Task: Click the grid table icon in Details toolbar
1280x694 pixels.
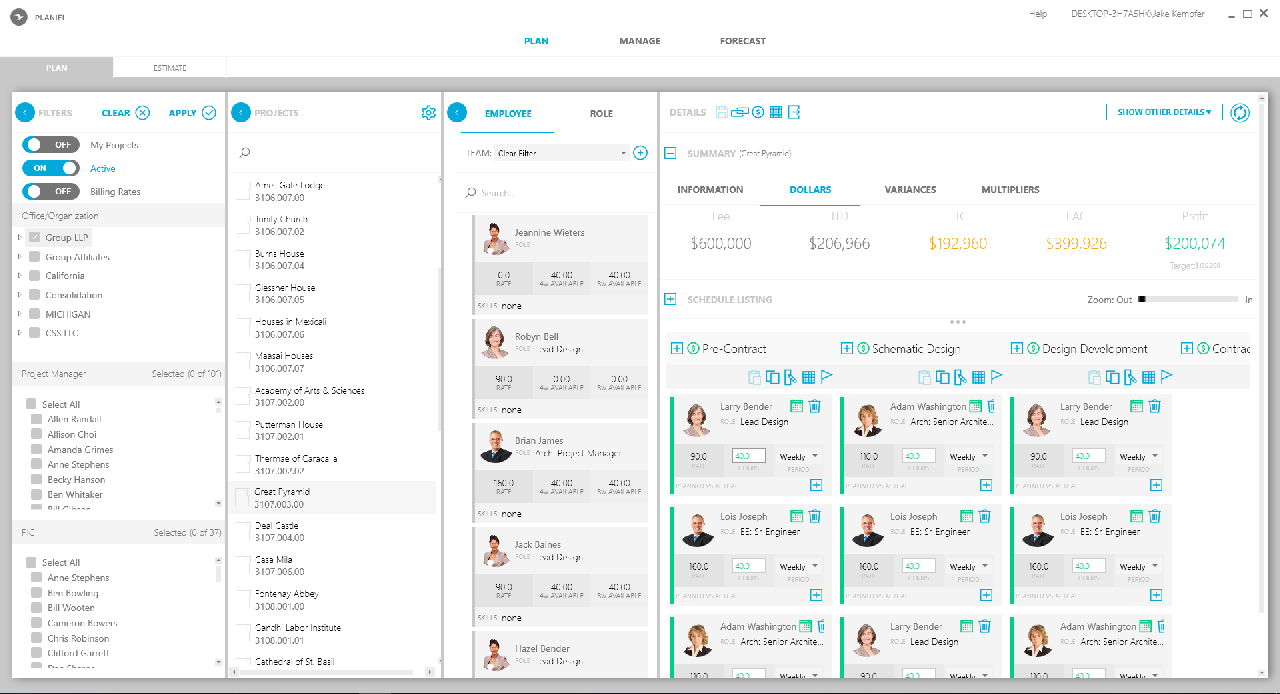Action: (776, 112)
